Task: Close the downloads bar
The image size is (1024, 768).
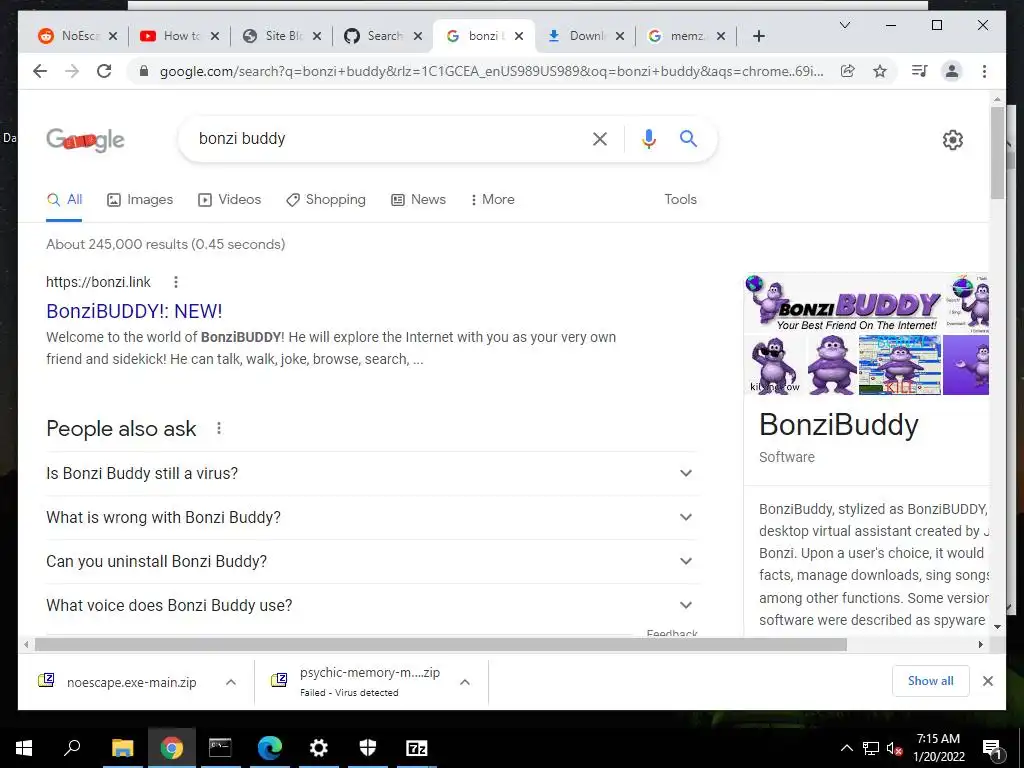Action: click(x=988, y=681)
